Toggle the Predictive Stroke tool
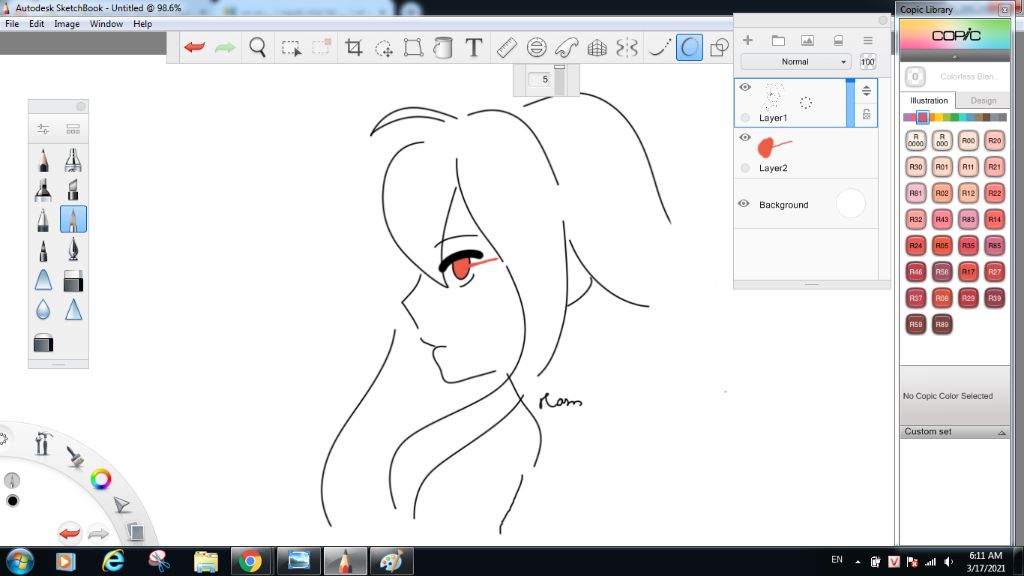 (689, 47)
